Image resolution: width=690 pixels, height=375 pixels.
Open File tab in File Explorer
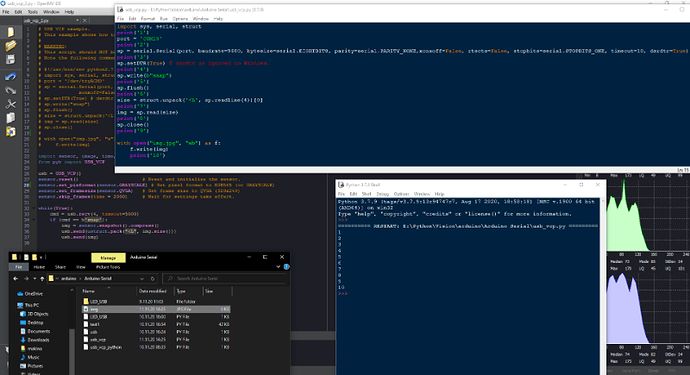[x=18, y=267]
